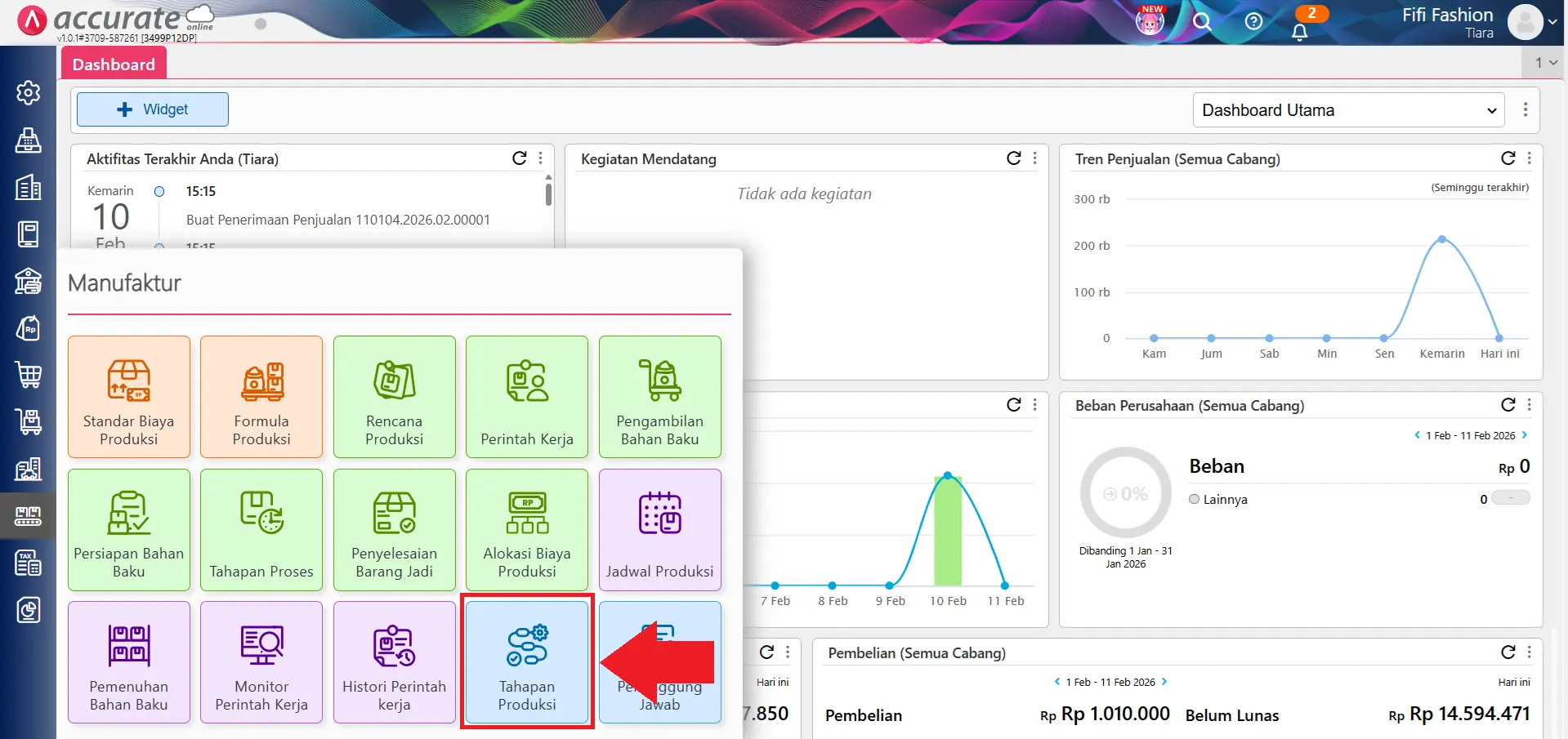Open the search magnifier in the header
Viewport: 1568px width, 739px height.
point(1202,22)
